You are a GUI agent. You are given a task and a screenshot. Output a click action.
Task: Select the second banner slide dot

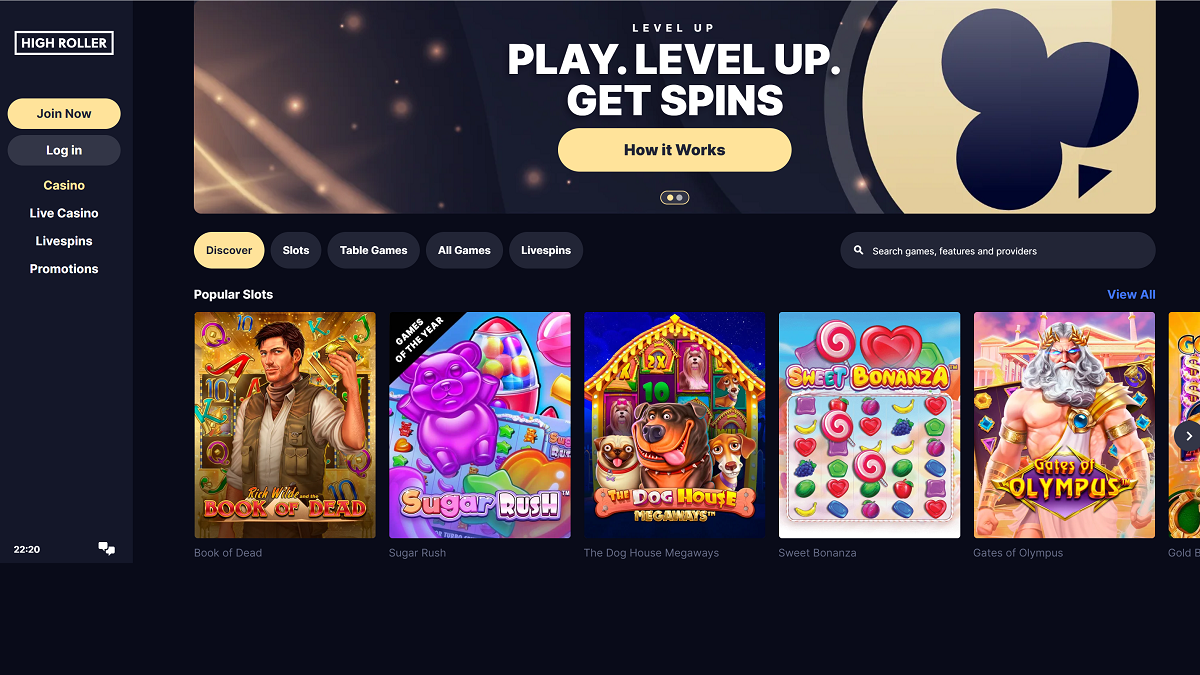click(680, 198)
